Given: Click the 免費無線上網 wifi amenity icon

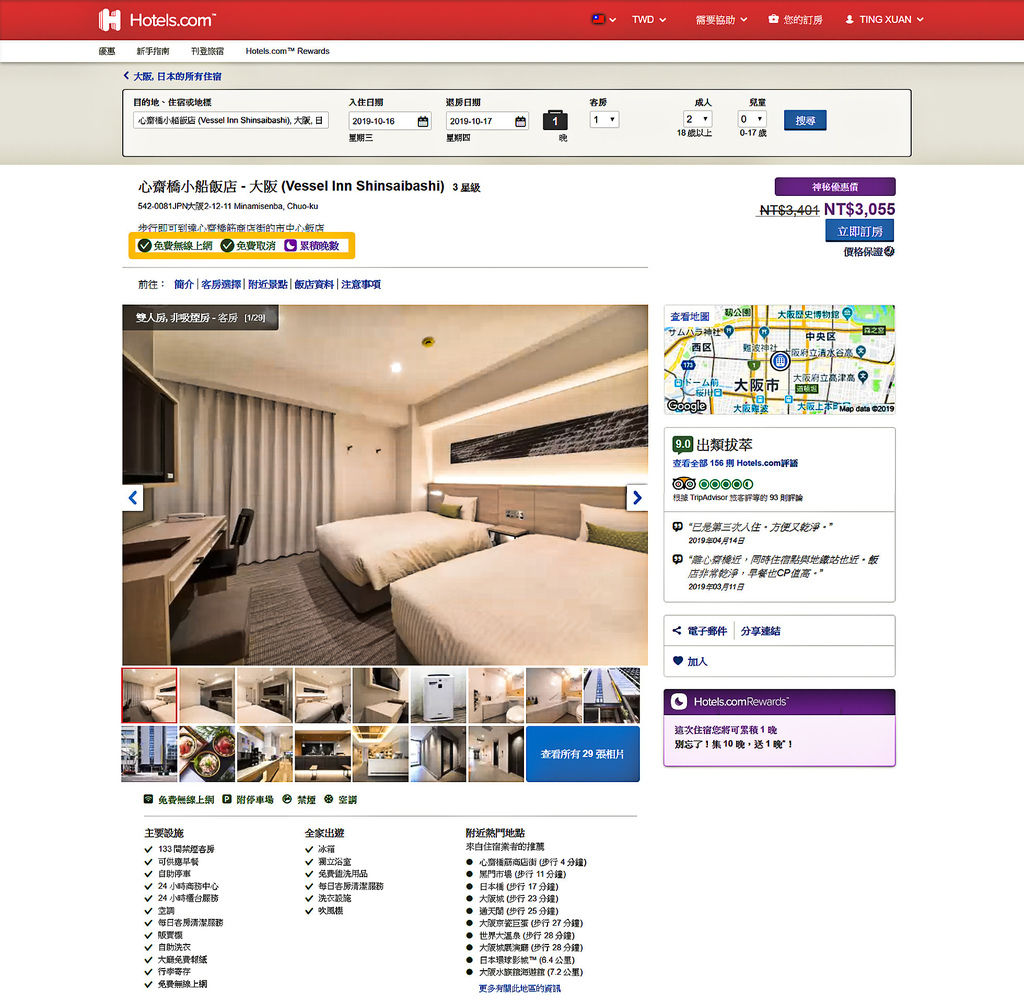Looking at the screenshot, I should point(148,799).
